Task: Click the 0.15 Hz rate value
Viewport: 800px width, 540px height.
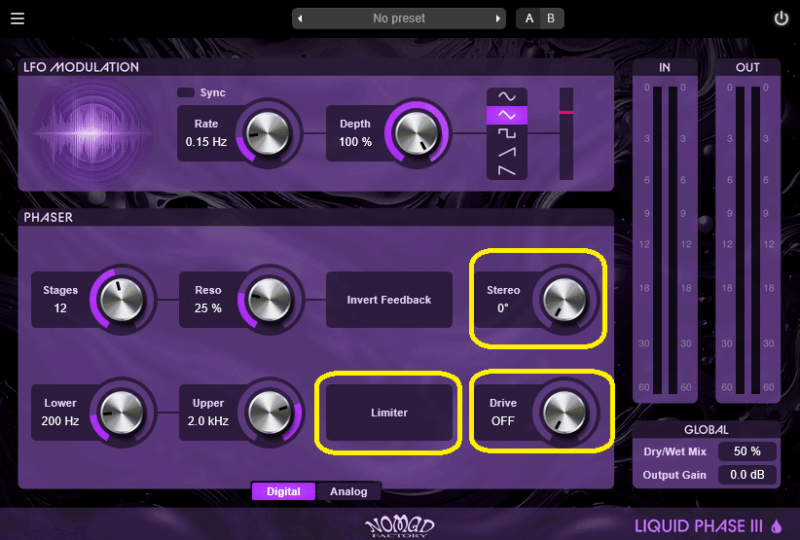Action: (x=206, y=142)
